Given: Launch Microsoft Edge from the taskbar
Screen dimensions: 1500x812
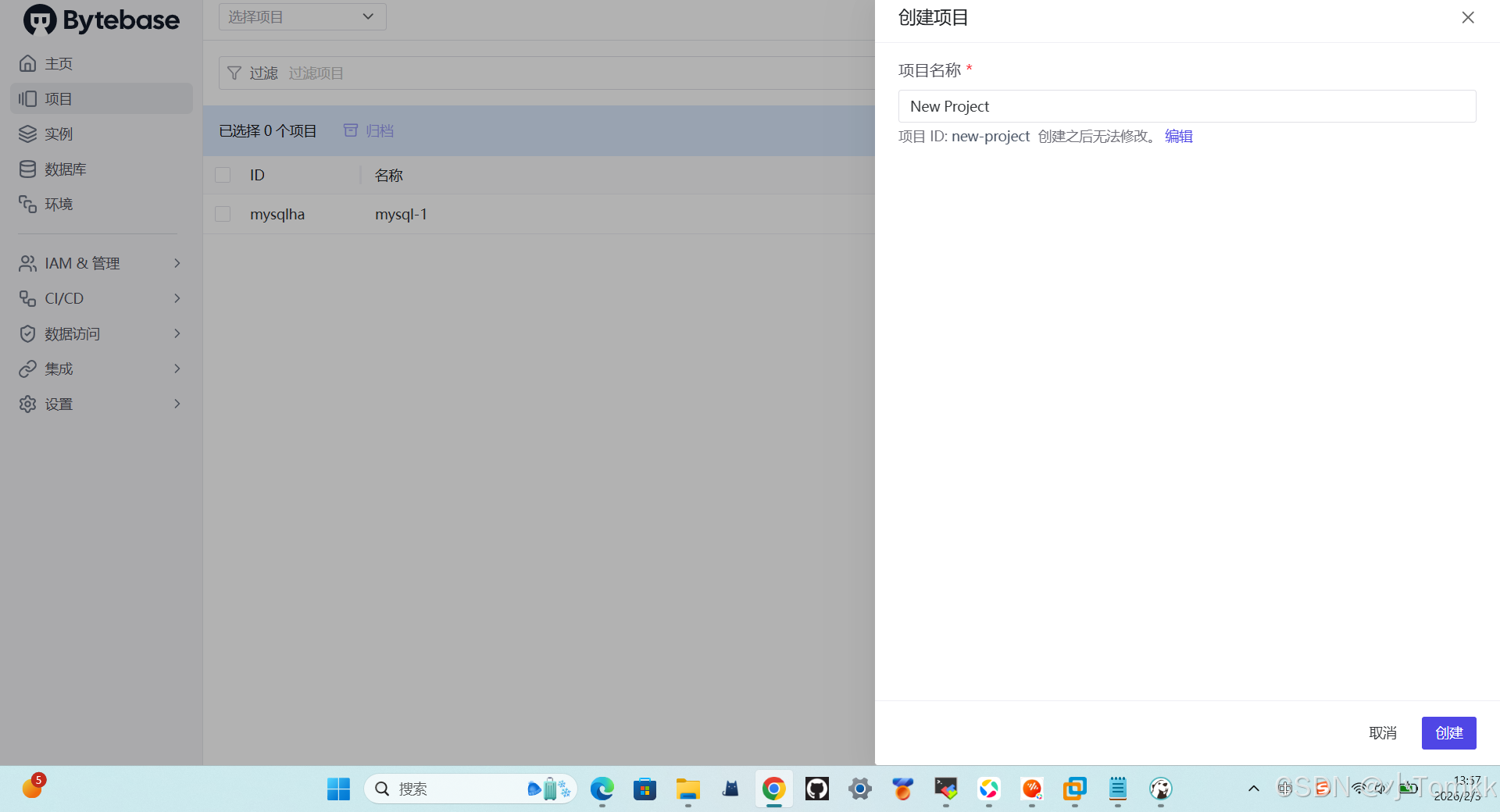Looking at the screenshot, I should point(602,789).
